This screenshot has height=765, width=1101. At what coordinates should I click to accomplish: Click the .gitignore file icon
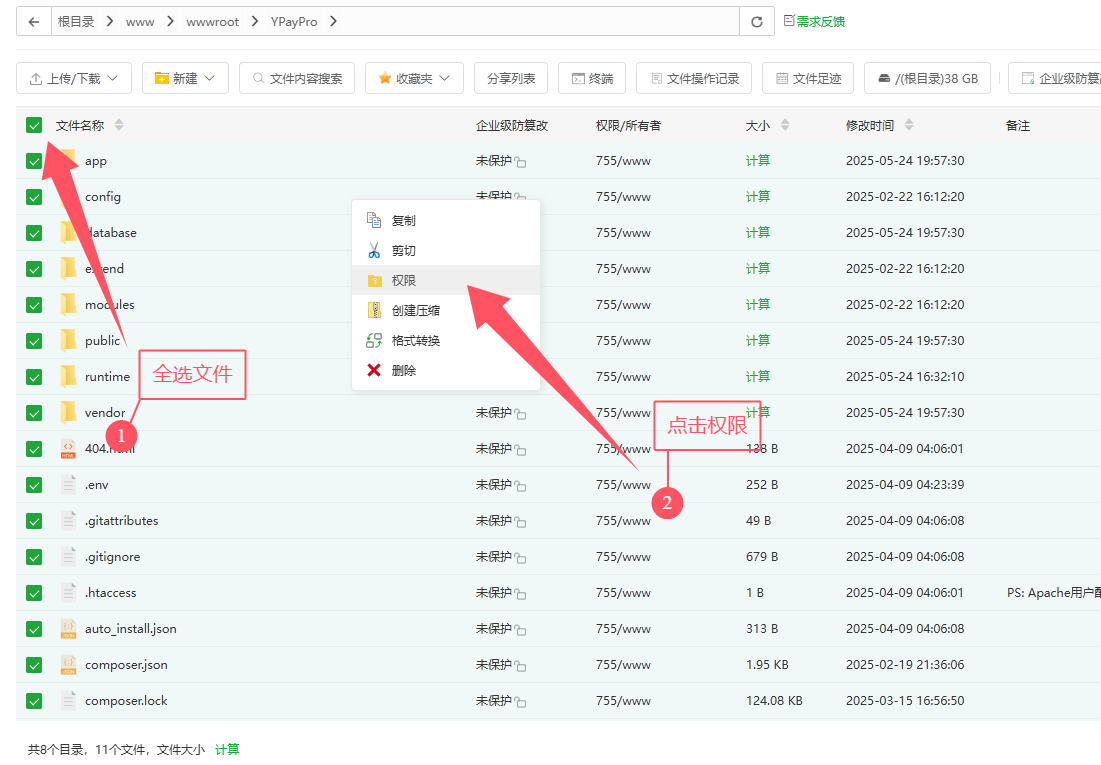click(x=68, y=556)
